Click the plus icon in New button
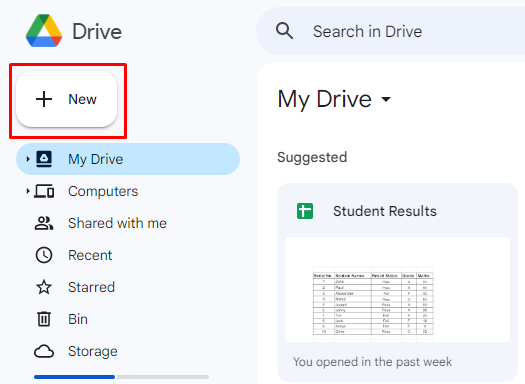 pos(44,99)
